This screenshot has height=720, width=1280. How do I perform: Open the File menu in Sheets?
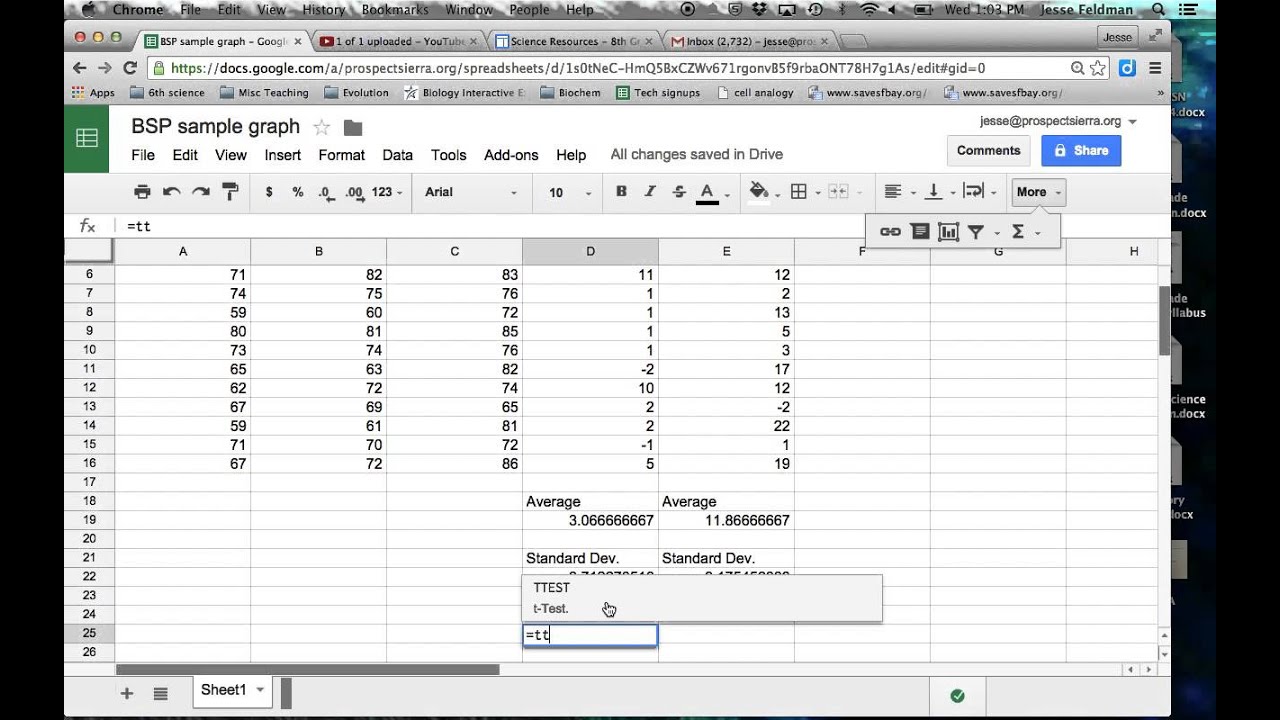[143, 155]
